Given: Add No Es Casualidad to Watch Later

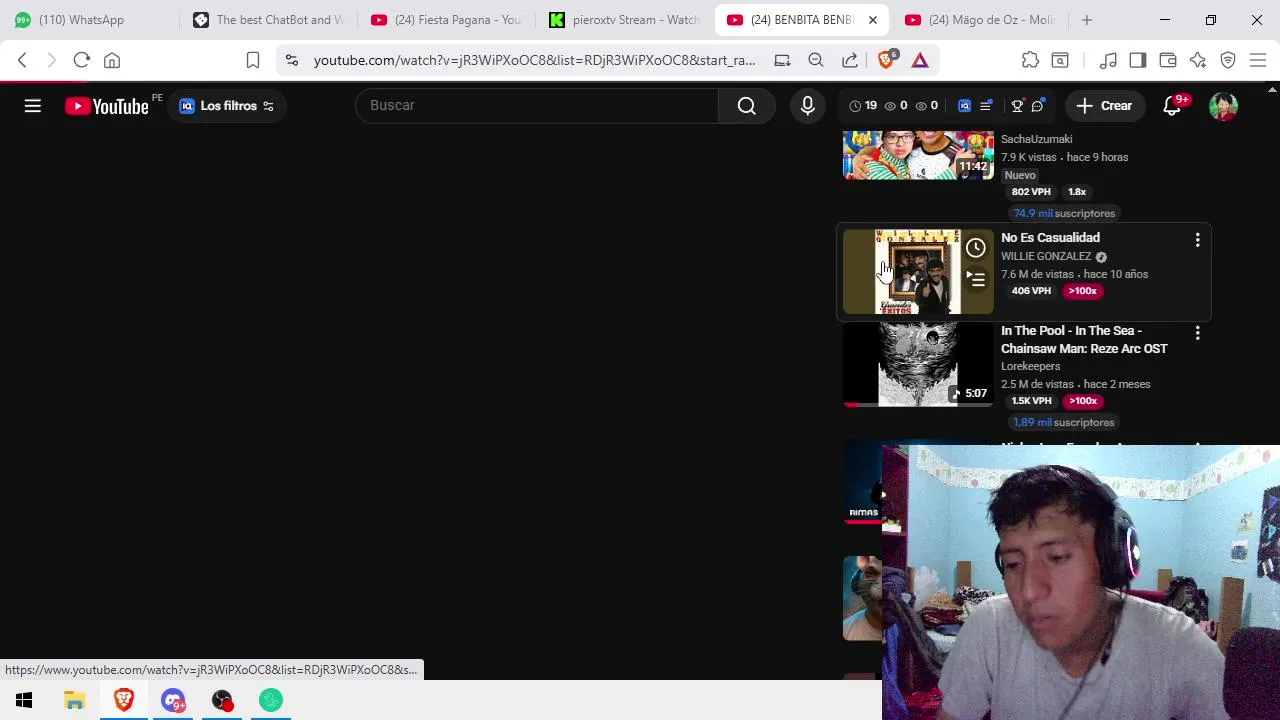Looking at the screenshot, I should (975, 248).
